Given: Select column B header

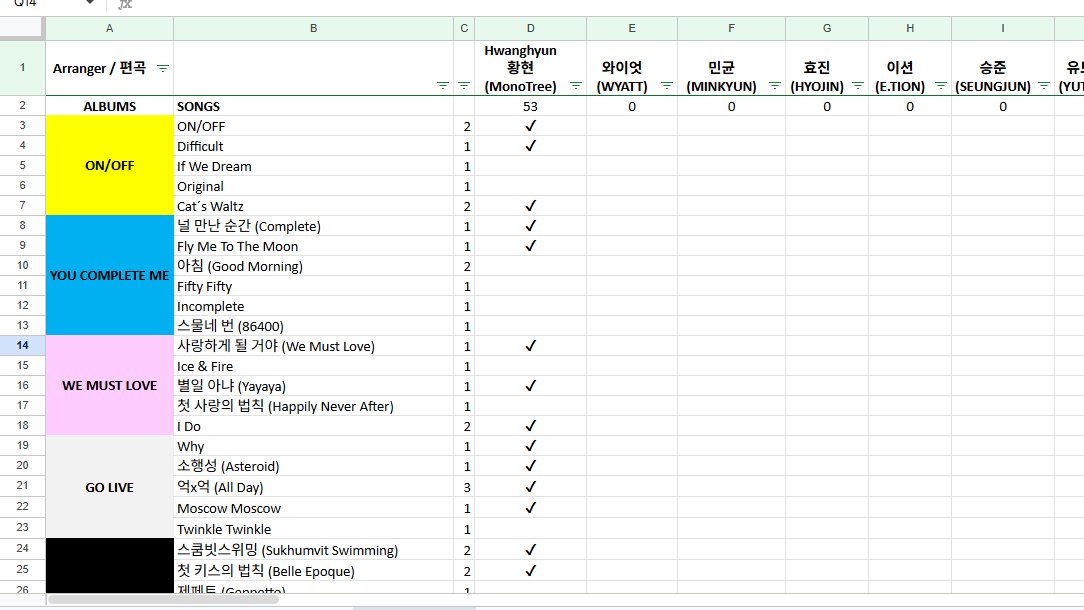Looking at the screenshot, I should (x=313, y=28).
